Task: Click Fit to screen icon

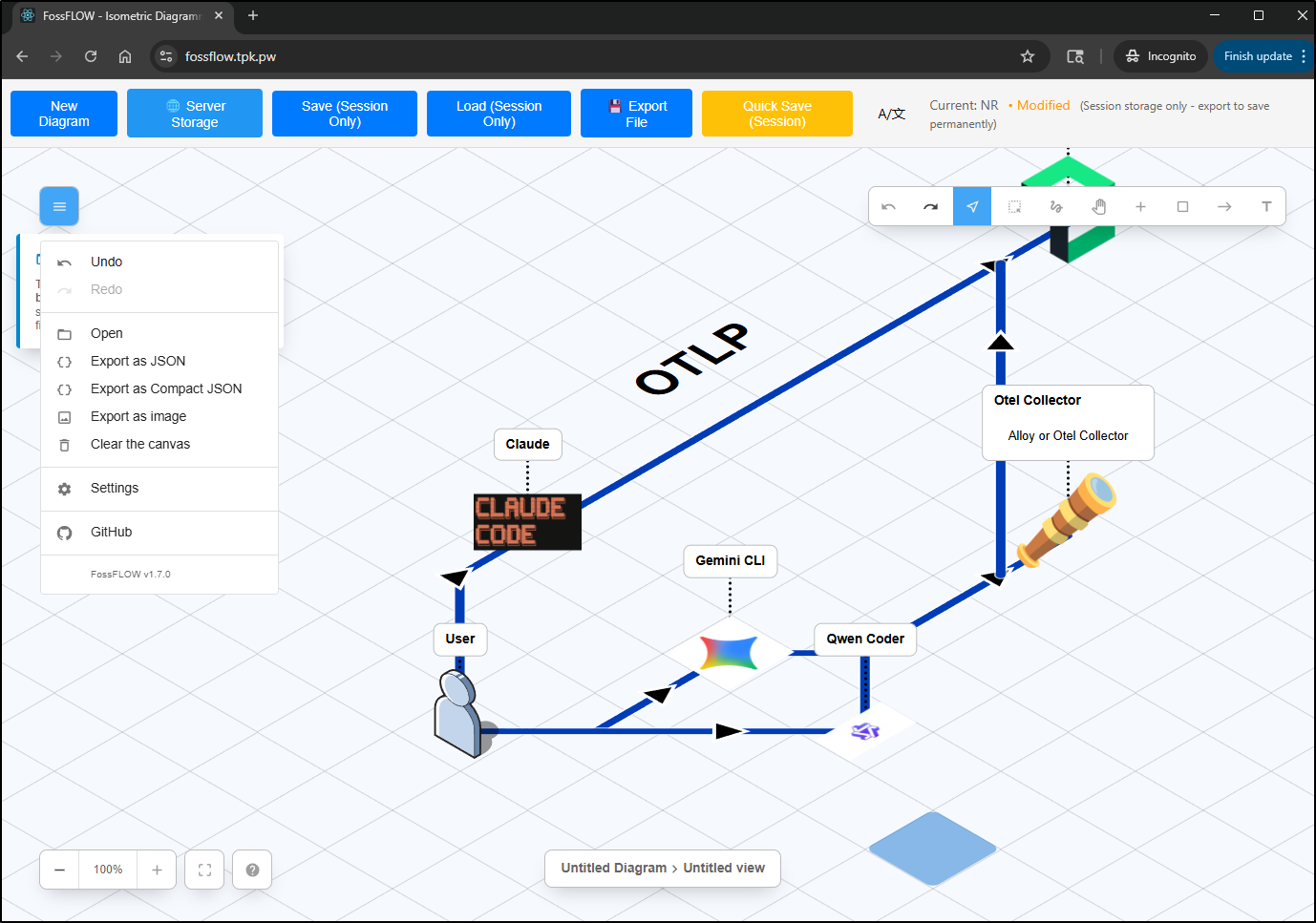Action: click(x=204, y=870)
